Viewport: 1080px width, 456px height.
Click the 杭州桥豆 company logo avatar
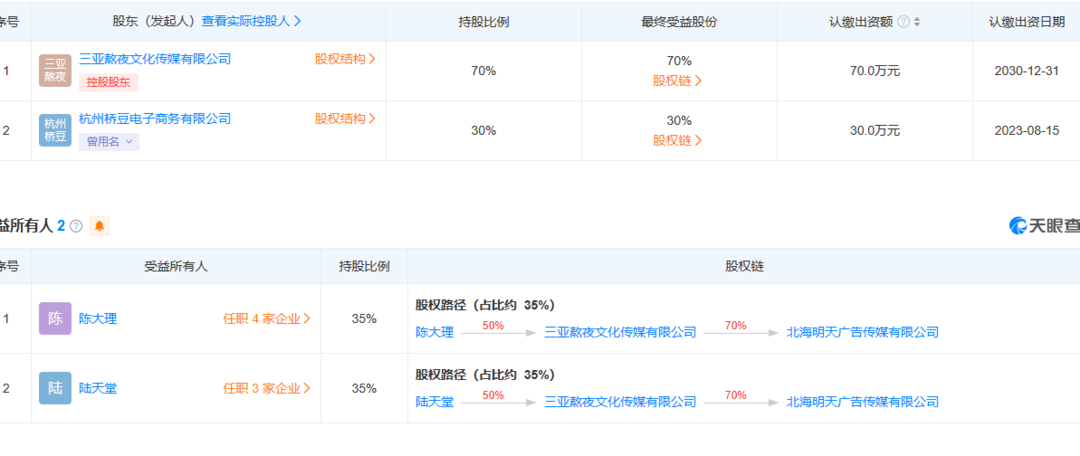click(x=55, y=131)
